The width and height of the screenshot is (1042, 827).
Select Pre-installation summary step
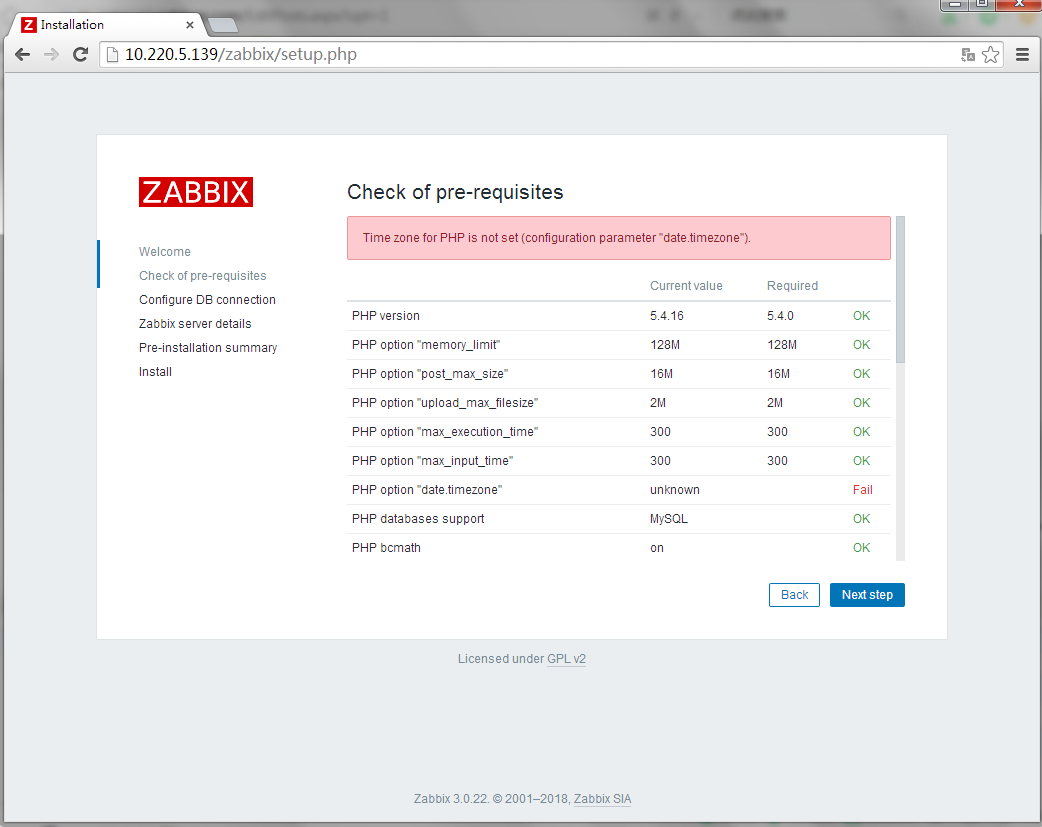pyautogui.click(x=208, y=348)
